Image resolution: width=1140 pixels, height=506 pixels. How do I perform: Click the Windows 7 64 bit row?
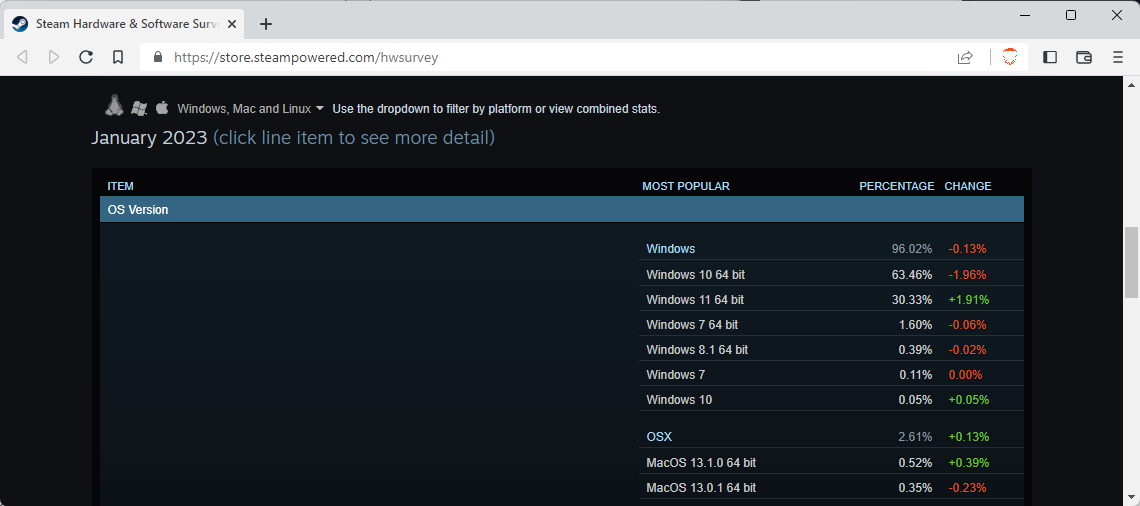(x=831, y=324)
